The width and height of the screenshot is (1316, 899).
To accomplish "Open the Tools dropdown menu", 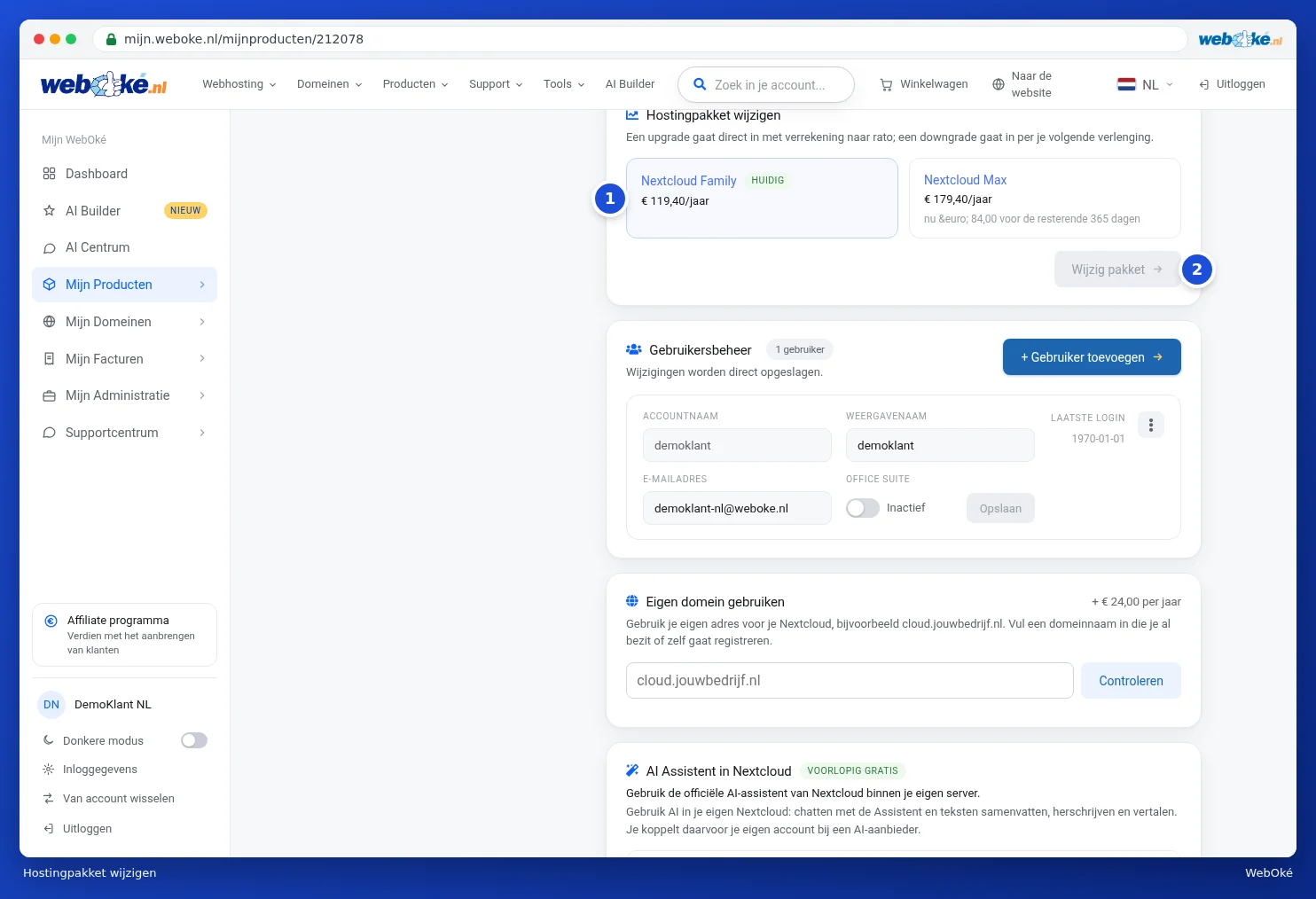I will click(565, 84).
